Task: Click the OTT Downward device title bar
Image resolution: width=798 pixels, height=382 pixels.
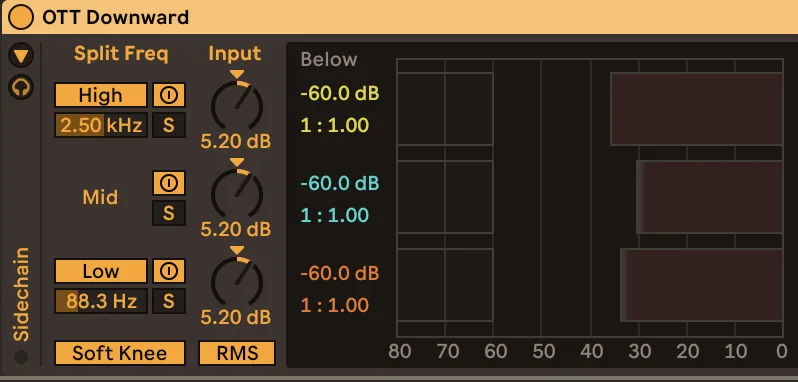Action: pos(399,17)
